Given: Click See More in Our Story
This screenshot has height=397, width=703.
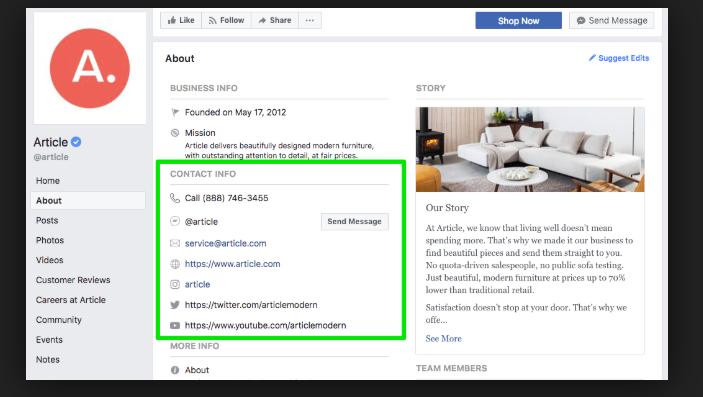Looking at the screenshot, I should (443, 339).
